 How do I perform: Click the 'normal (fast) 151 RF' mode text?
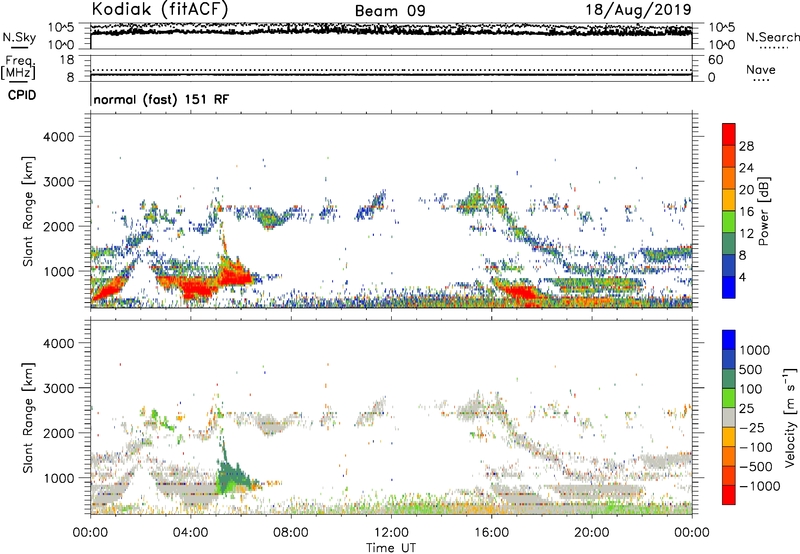tap(161, 99)
